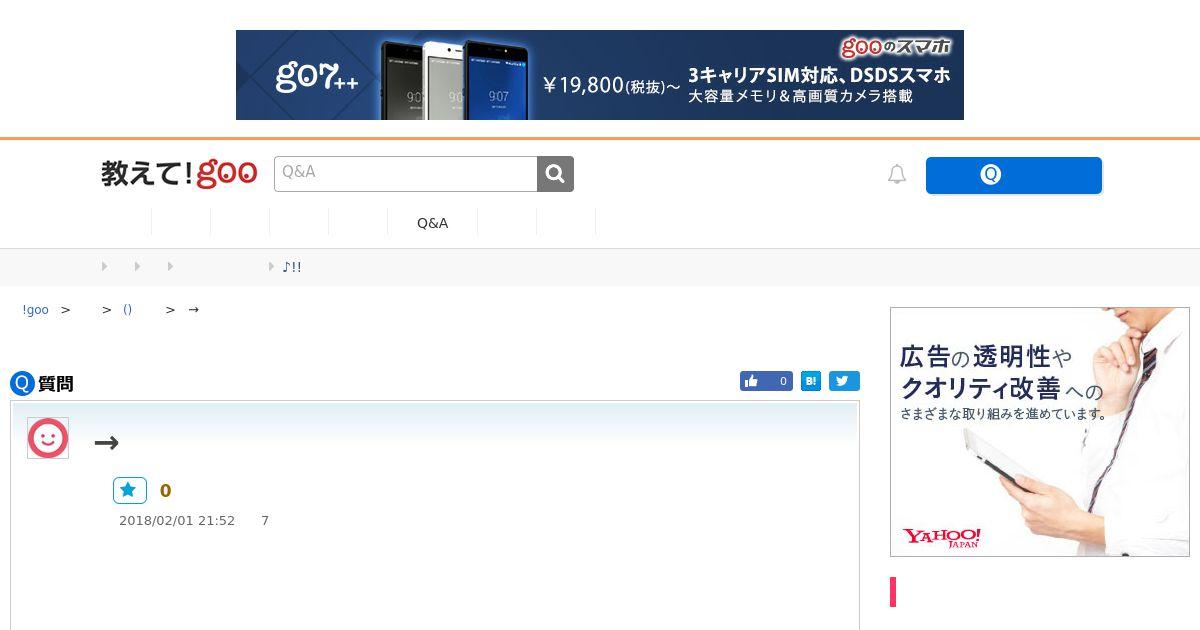The height and width of the screenshot is (630, 1200).
Task: Click the question title arrow text
Action: pos(106,442)
